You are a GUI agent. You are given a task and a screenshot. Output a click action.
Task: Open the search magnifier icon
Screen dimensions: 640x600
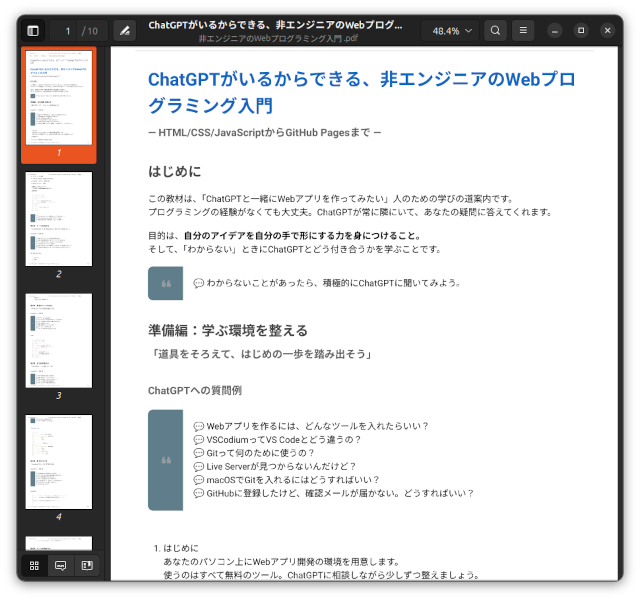pos(495,31)
